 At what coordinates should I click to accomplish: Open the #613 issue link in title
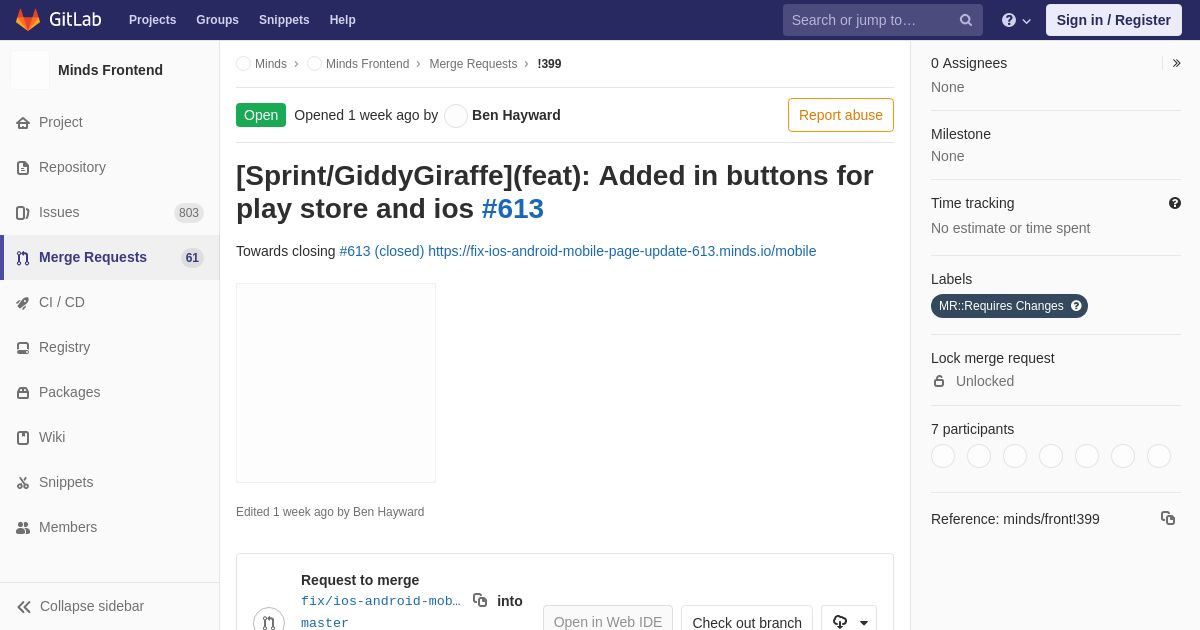point(513,209)
